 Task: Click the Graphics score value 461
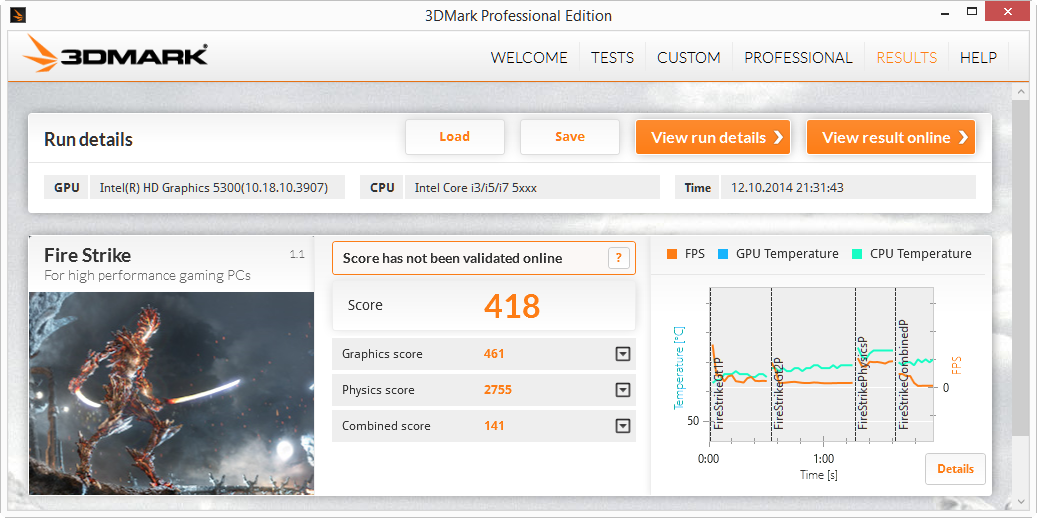pyautogui.click(x=494, y=354)
